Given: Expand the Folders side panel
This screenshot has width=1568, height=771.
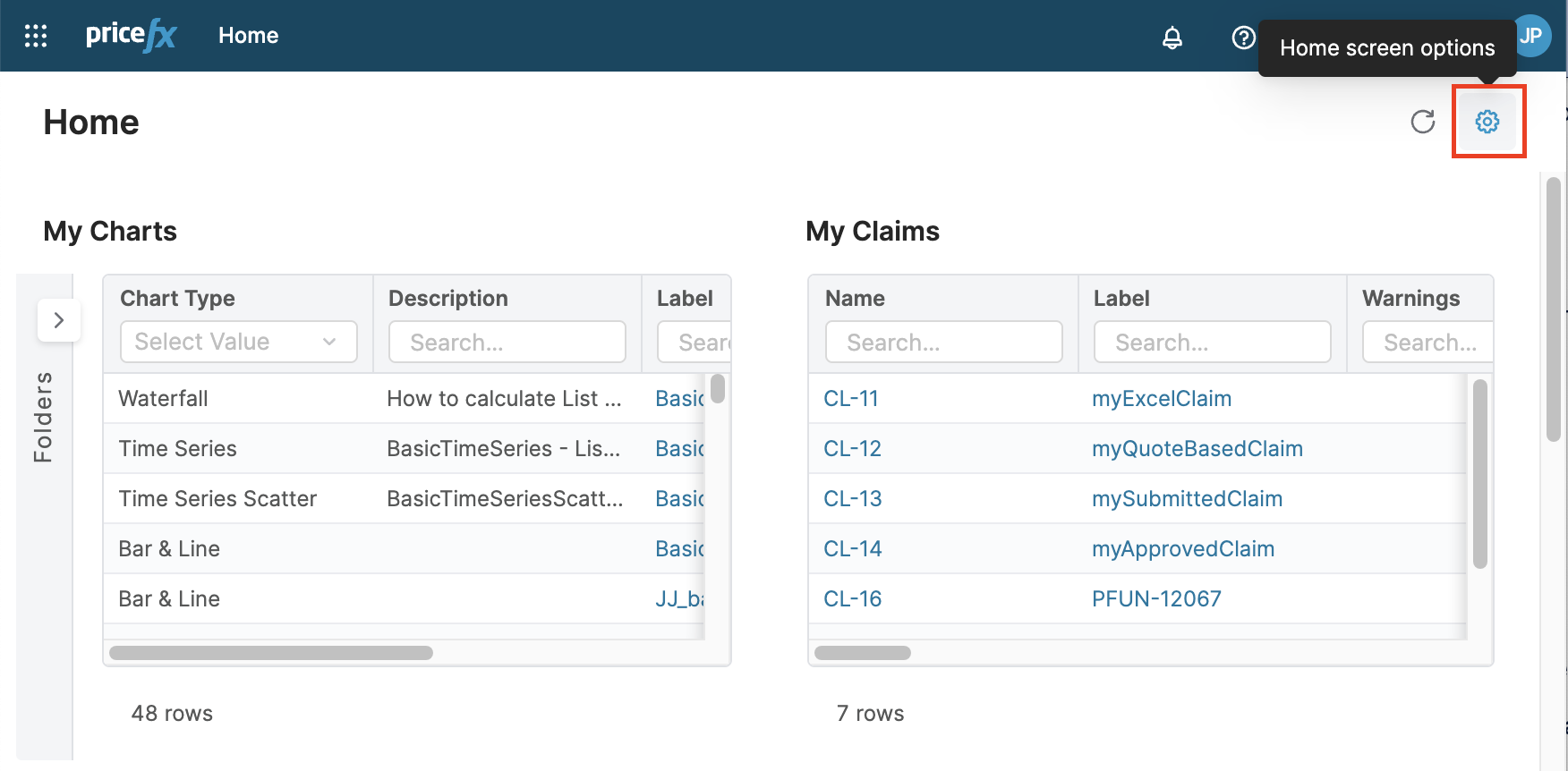Looking at the screenshot, I should [x=59, y=320].
